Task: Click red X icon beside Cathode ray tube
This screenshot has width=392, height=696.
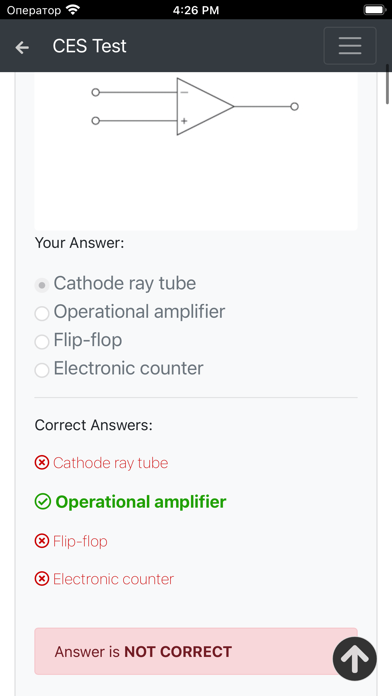Action: click(42, 463)
